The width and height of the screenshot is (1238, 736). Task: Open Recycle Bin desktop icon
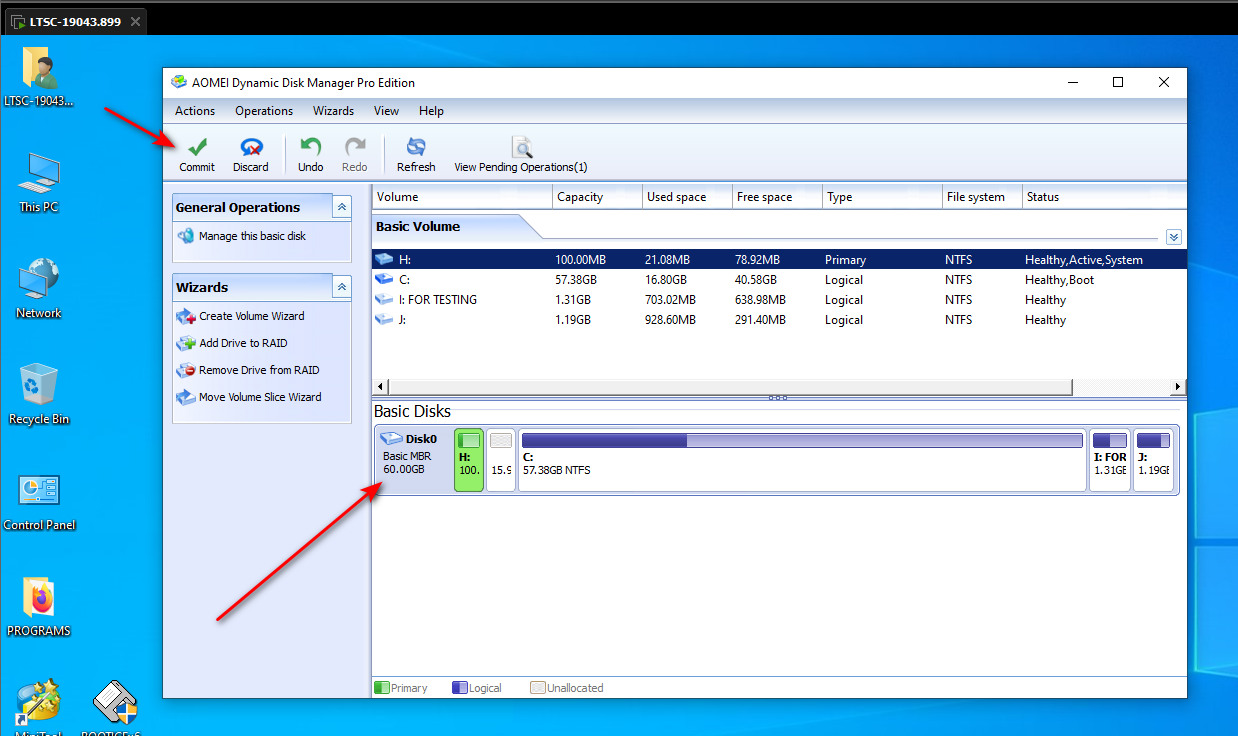click(39, 394)
